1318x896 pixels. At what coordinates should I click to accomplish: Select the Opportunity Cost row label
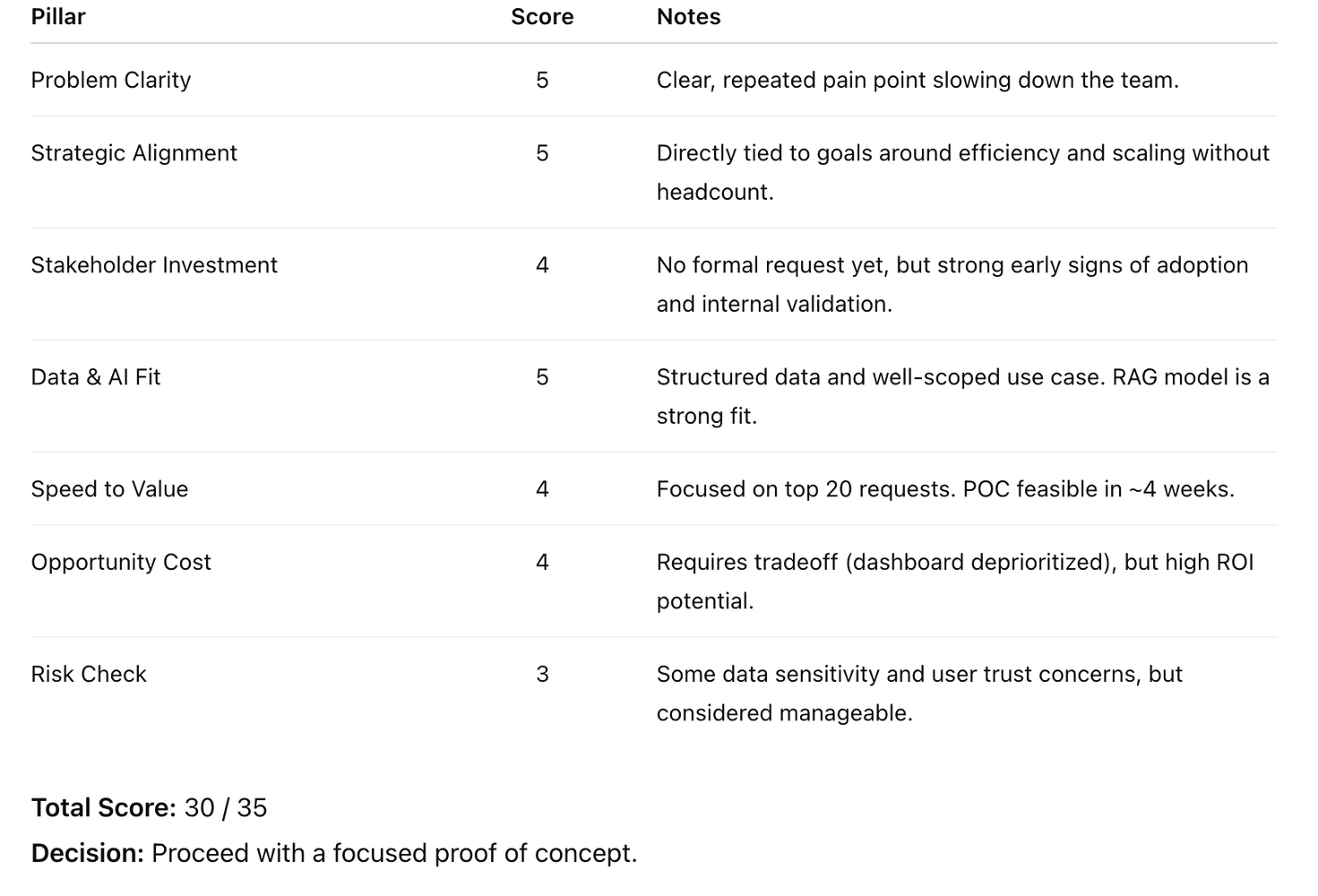[121, 562]
